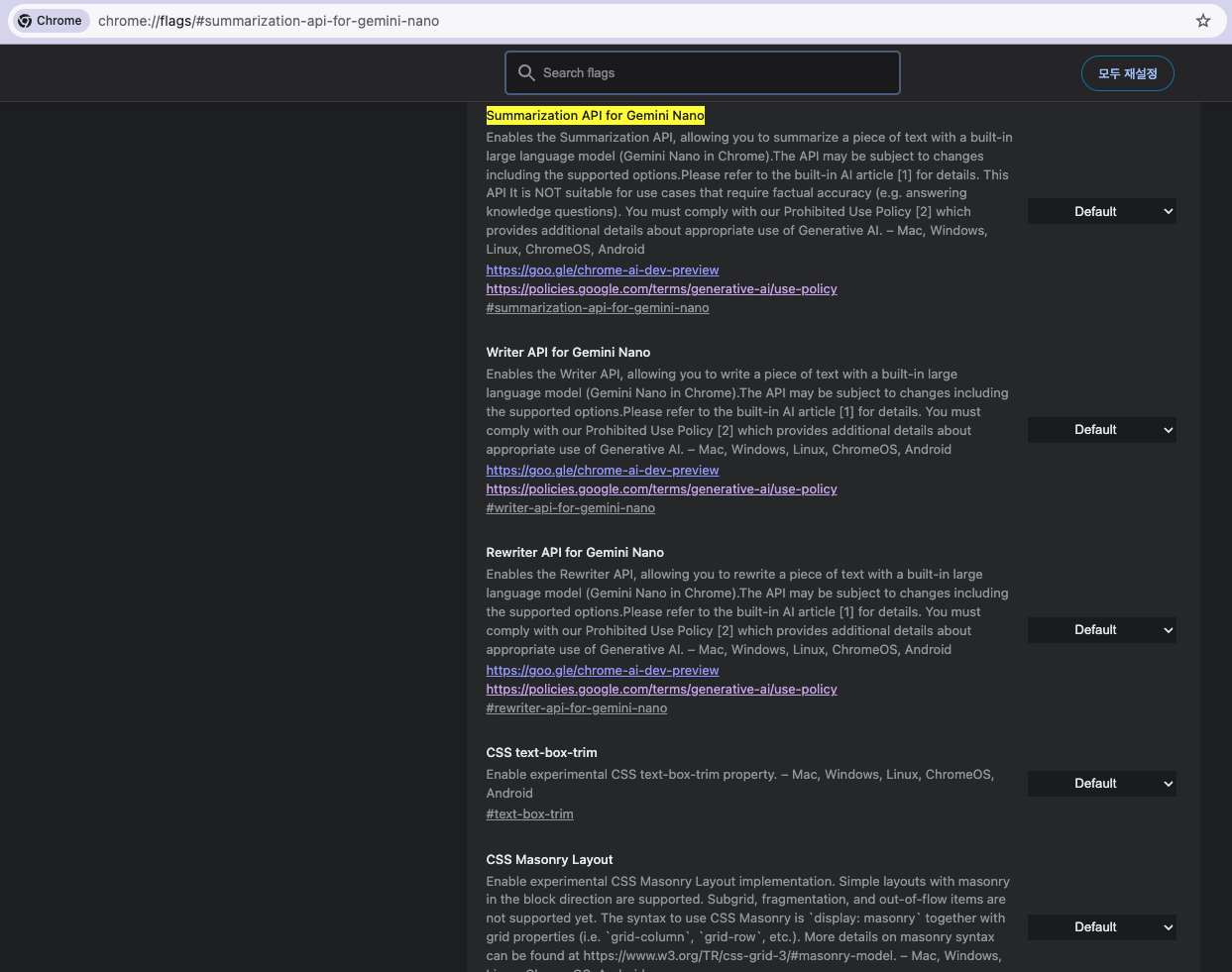Click the #rewriter-api-for-gemini-nano anchor link
The image size is (1232, 972).
click(x=577, y=708)
